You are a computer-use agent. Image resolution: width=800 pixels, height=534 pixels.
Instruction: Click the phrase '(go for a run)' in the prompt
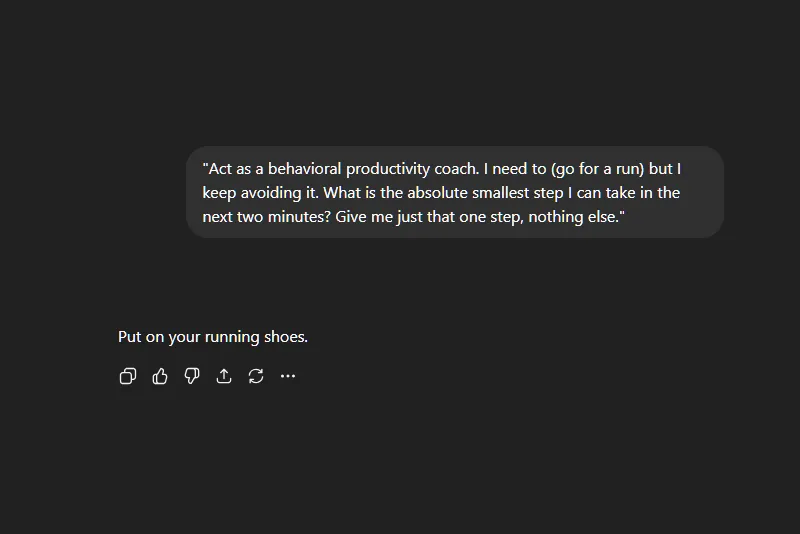coord(597,169)
